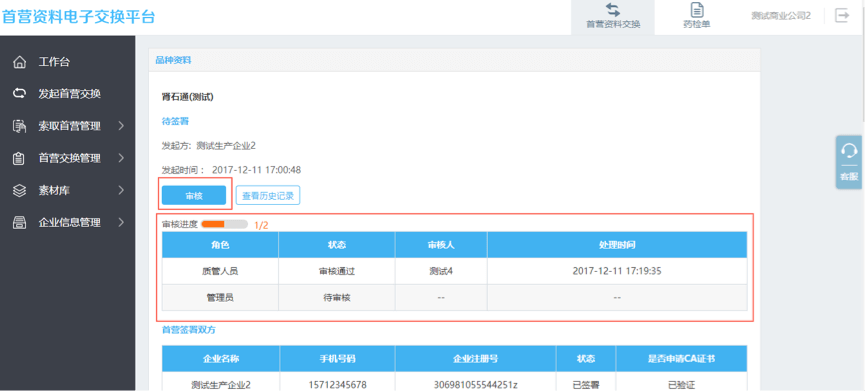Click the layers icon beside 素材库

pyautogui.click(x=19, y=190)
